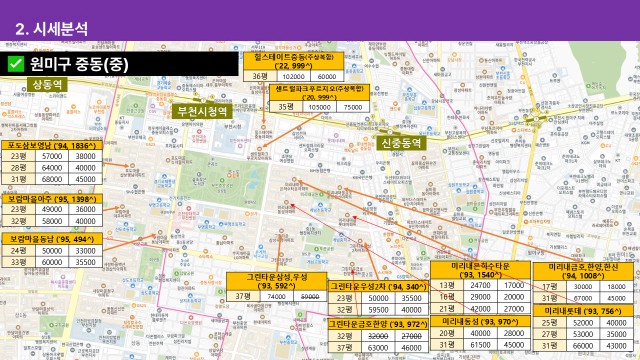This screenshot has width=640, height=360.
Task: Click the '30000' cell in the 17평 row
Action: (x=583, y=287)
